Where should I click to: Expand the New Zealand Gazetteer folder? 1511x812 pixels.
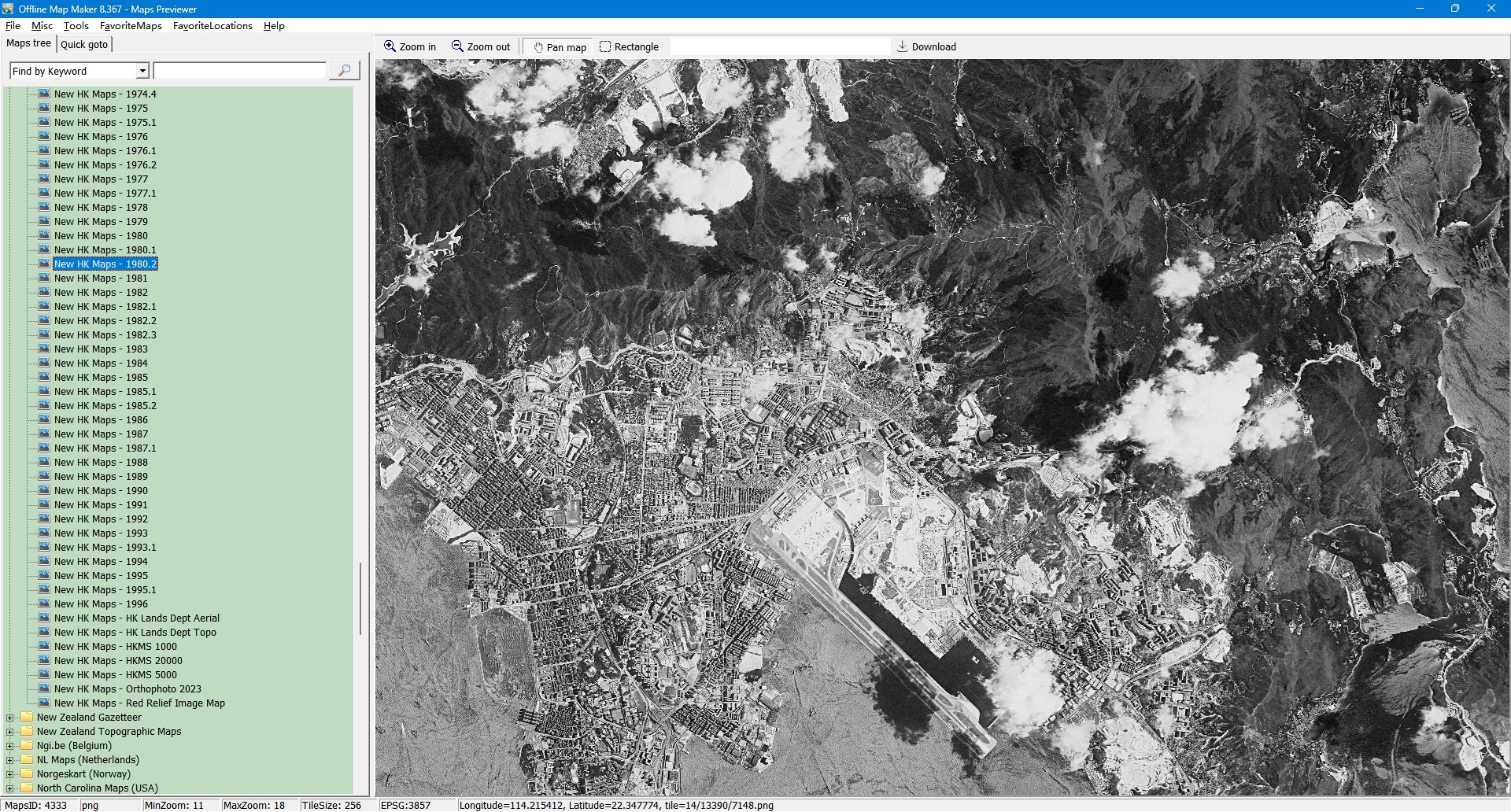pos(9,718)
